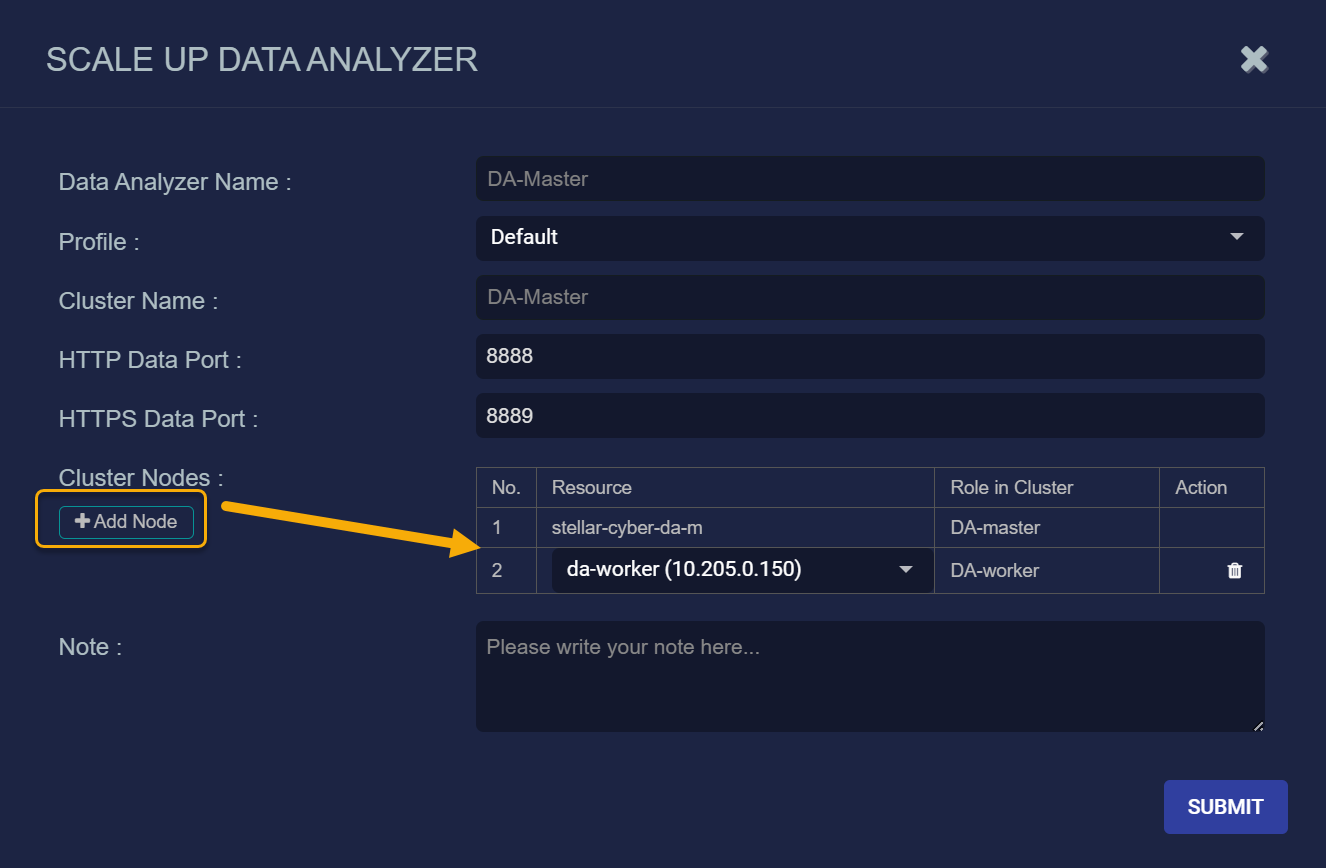Expand the da-worker (10.205.0.150) resource dropdown

(x=741, y=570)
